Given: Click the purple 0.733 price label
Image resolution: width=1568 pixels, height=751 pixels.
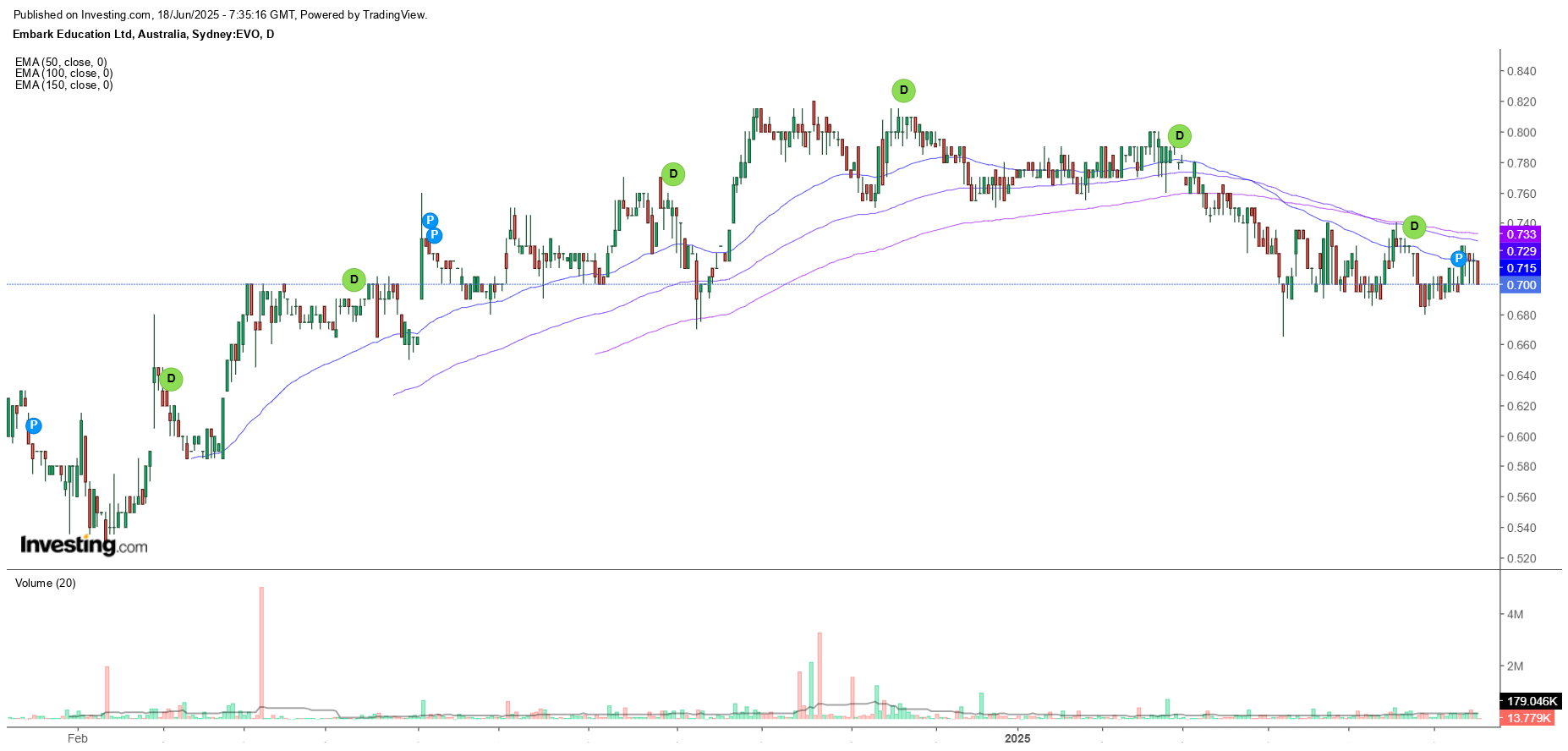Looking at the screenshot, I should click(x=1521, y=234).
